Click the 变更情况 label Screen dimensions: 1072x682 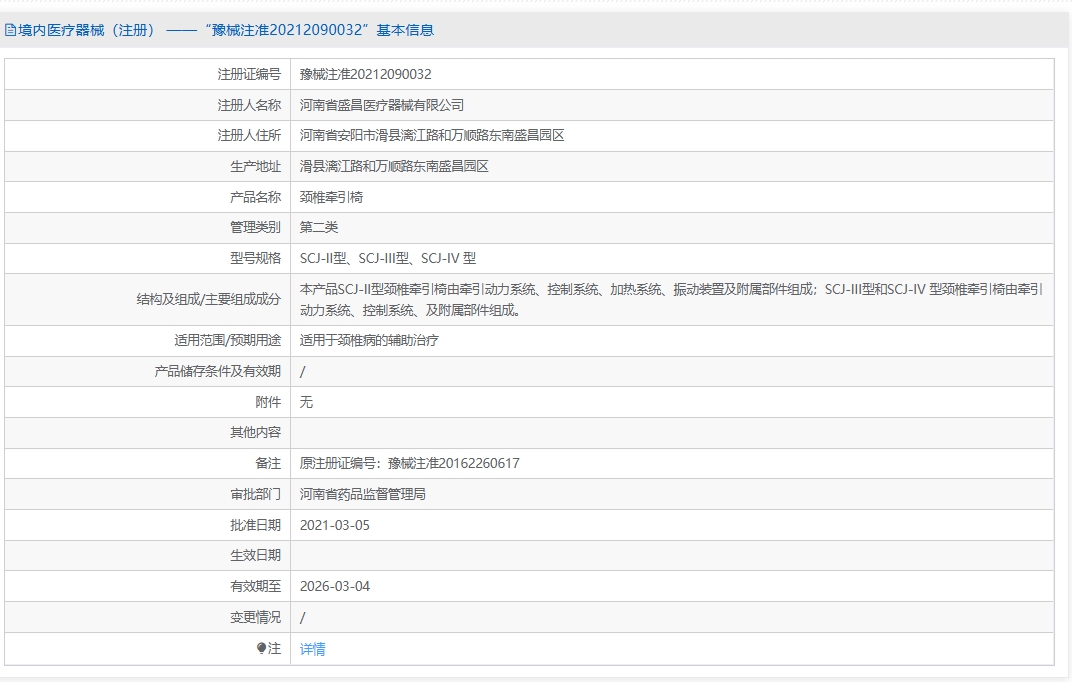click(256, 617)
